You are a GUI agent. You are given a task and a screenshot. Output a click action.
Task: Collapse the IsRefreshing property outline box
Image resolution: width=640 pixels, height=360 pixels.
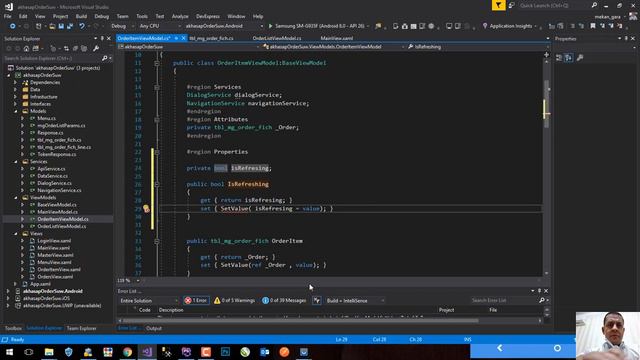tap(157, 184)
